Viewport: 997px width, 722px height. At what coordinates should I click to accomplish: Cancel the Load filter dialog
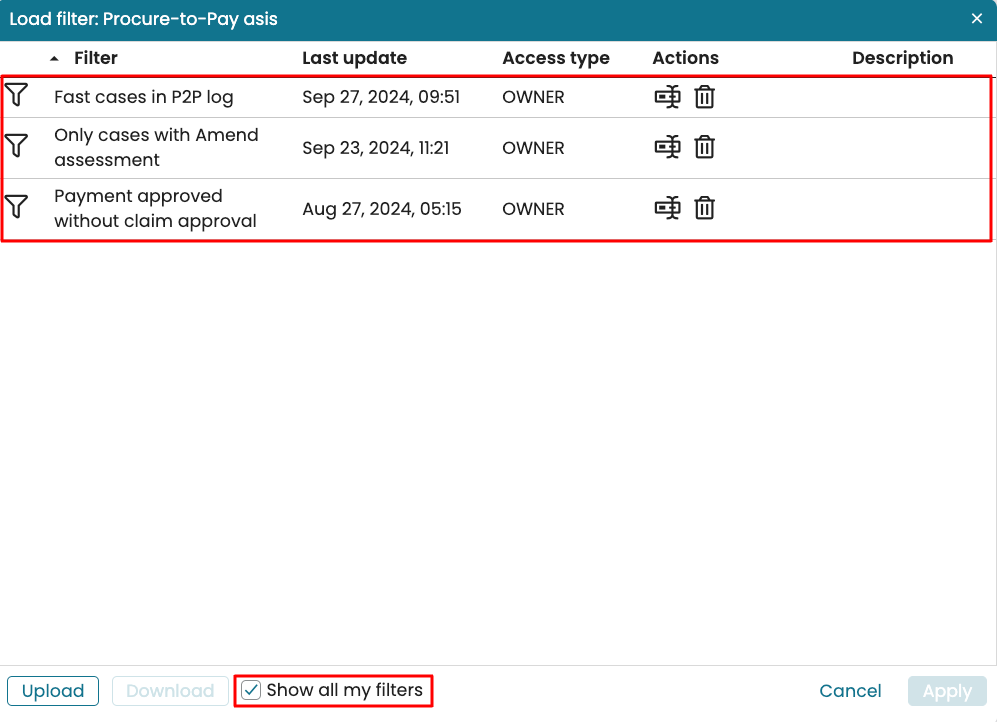tap(850, 691)
